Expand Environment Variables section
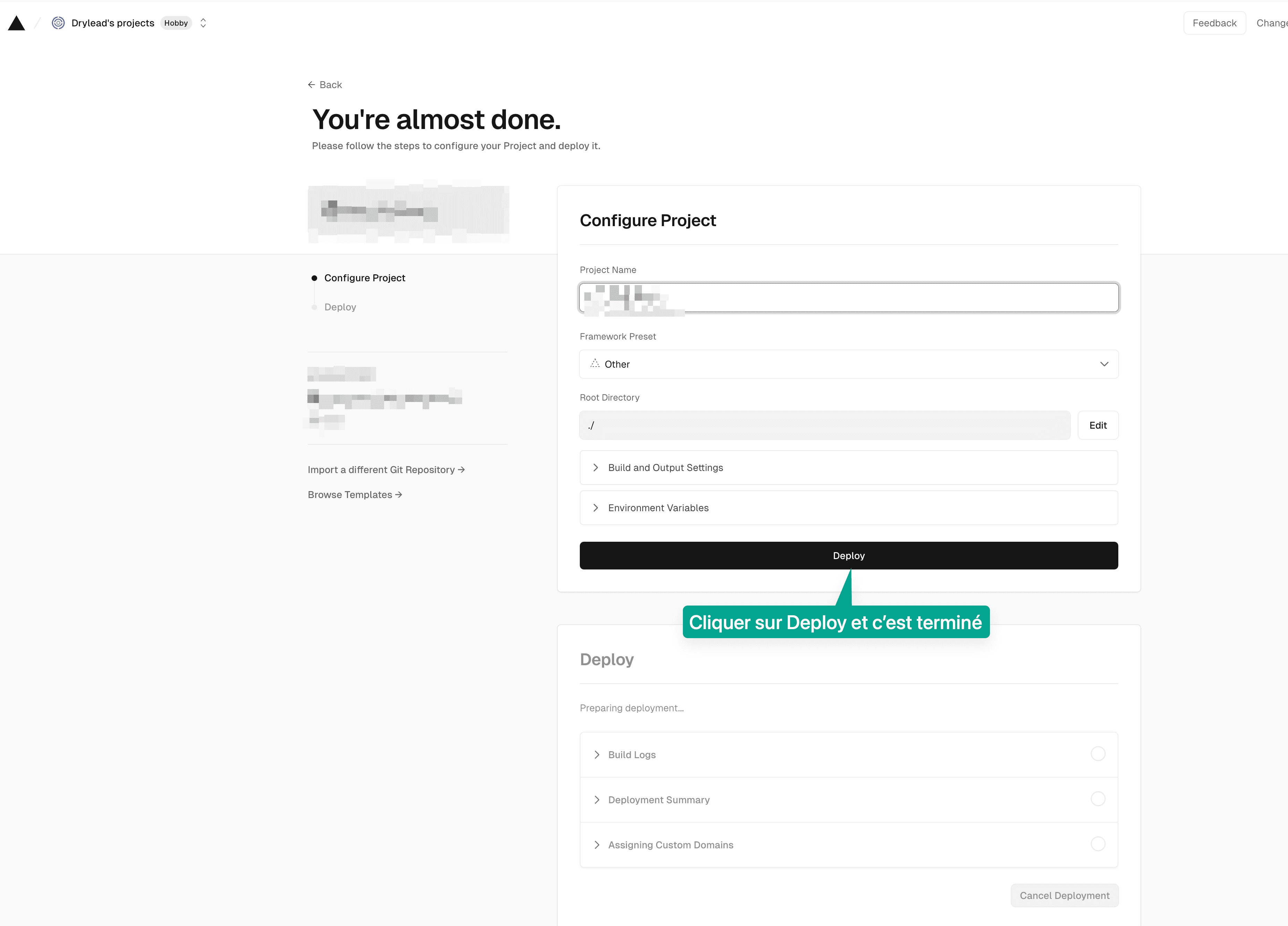The width and height of the screenshot is (1288, 926). point(848,508)
